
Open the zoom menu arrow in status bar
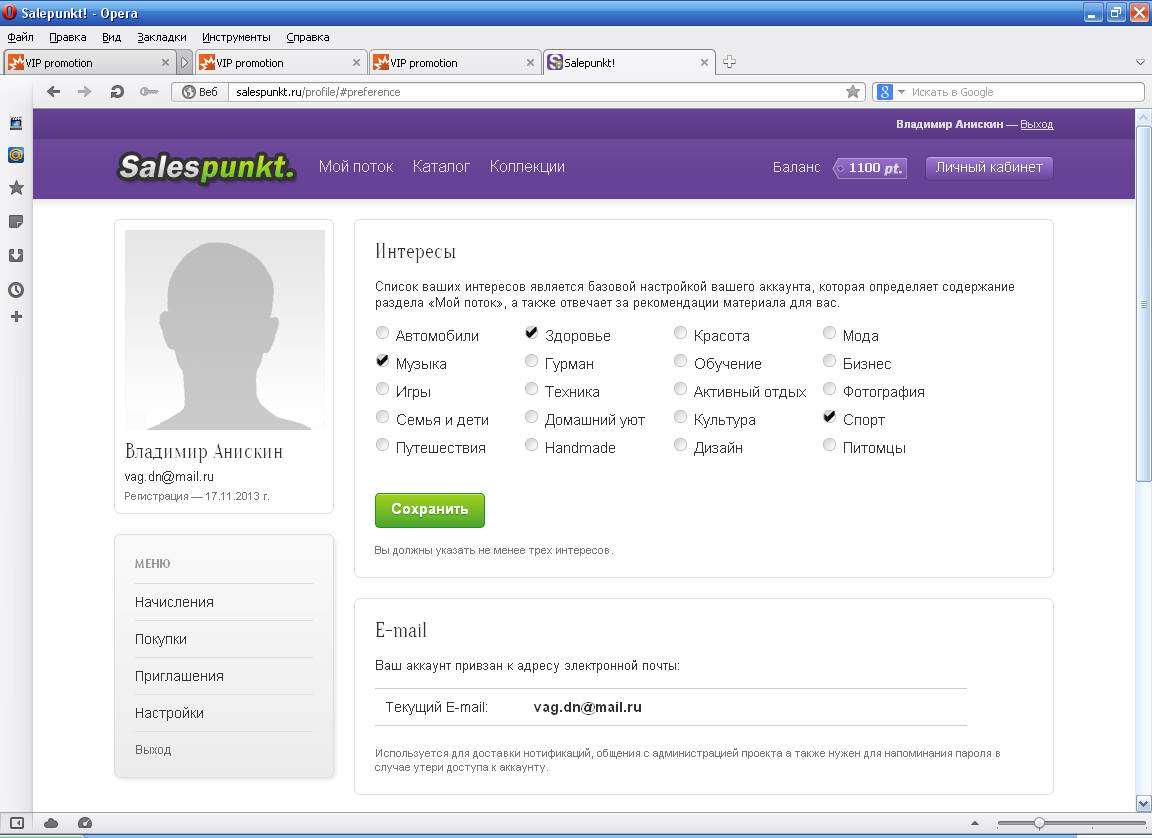tap(975, 823)
